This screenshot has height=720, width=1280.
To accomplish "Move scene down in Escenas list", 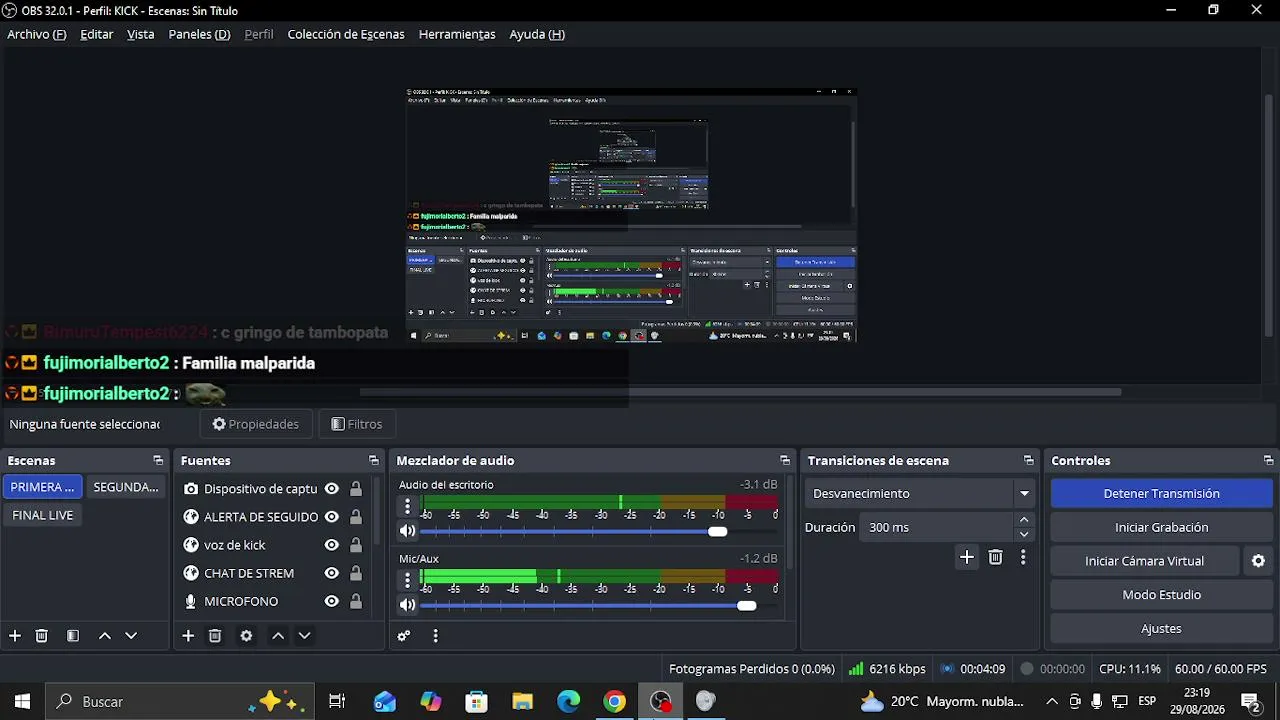I will (131, 636).
